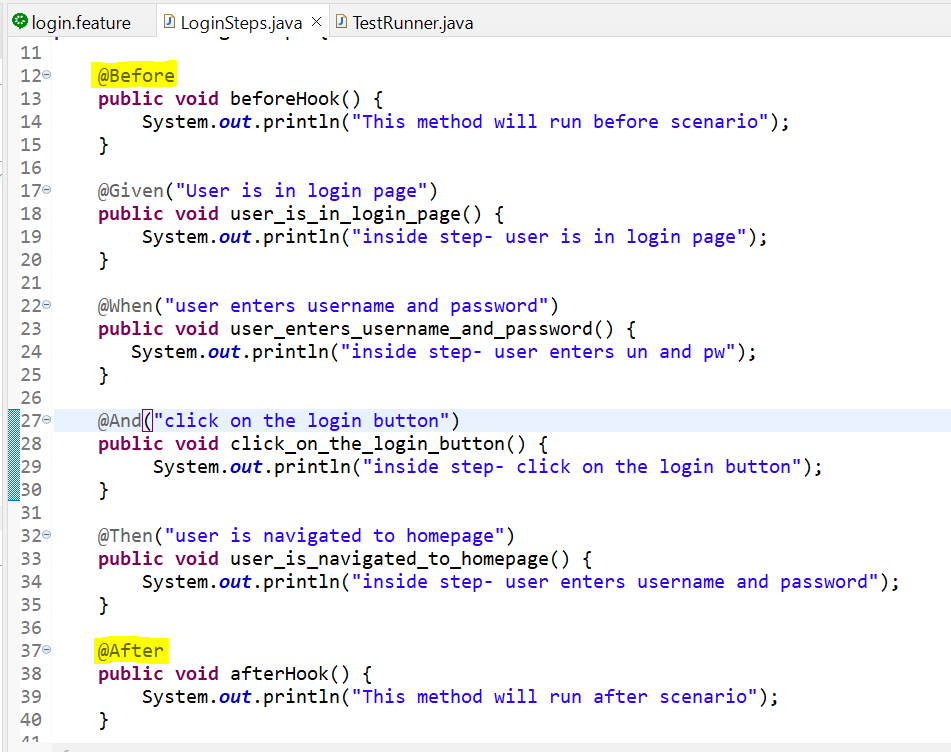Fold the @Then method at line 32
Viewport: 951px width, 752px height.
pyautogui.click(x=47, y=535)
